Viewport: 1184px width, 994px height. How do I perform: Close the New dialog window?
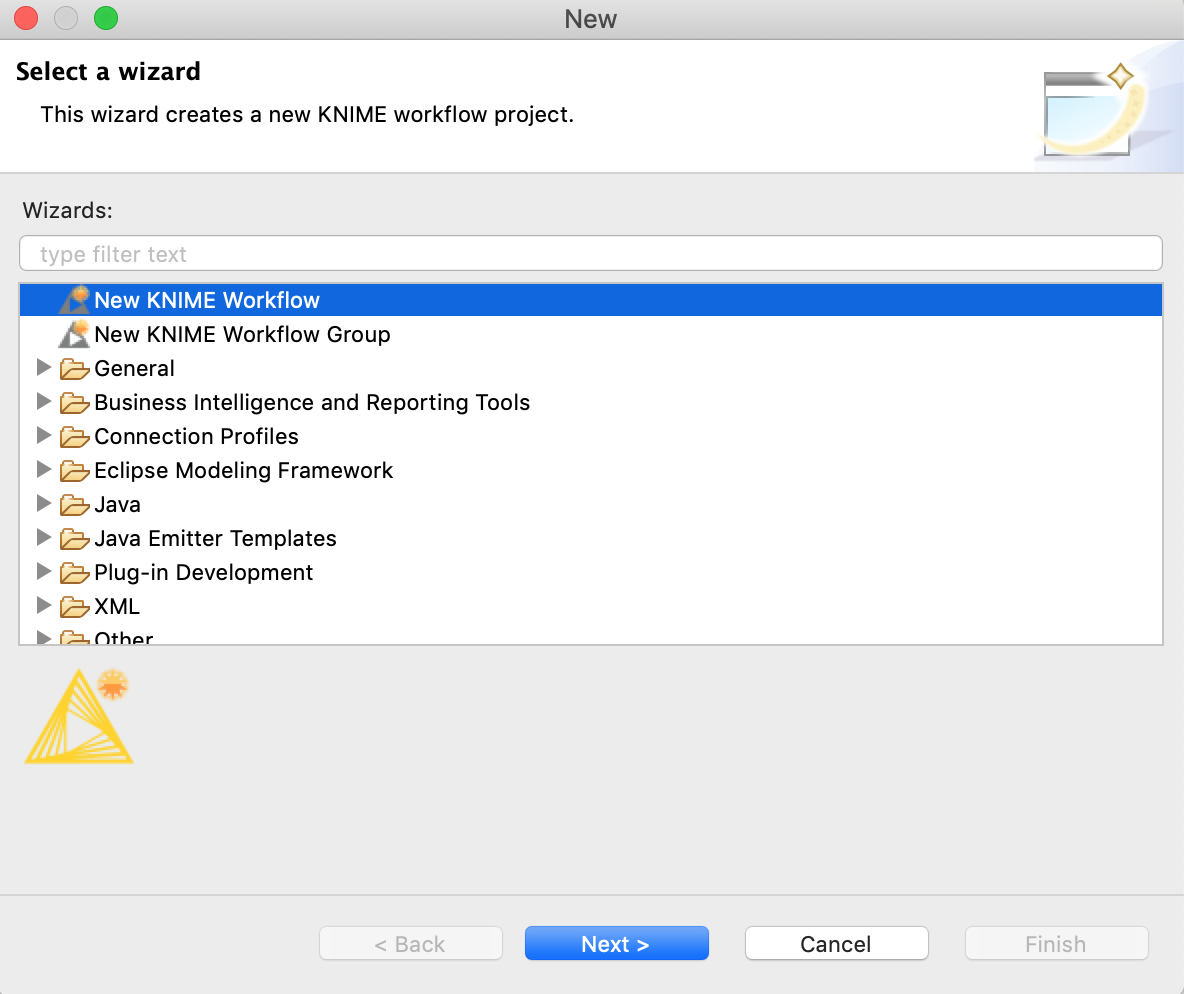26,18
